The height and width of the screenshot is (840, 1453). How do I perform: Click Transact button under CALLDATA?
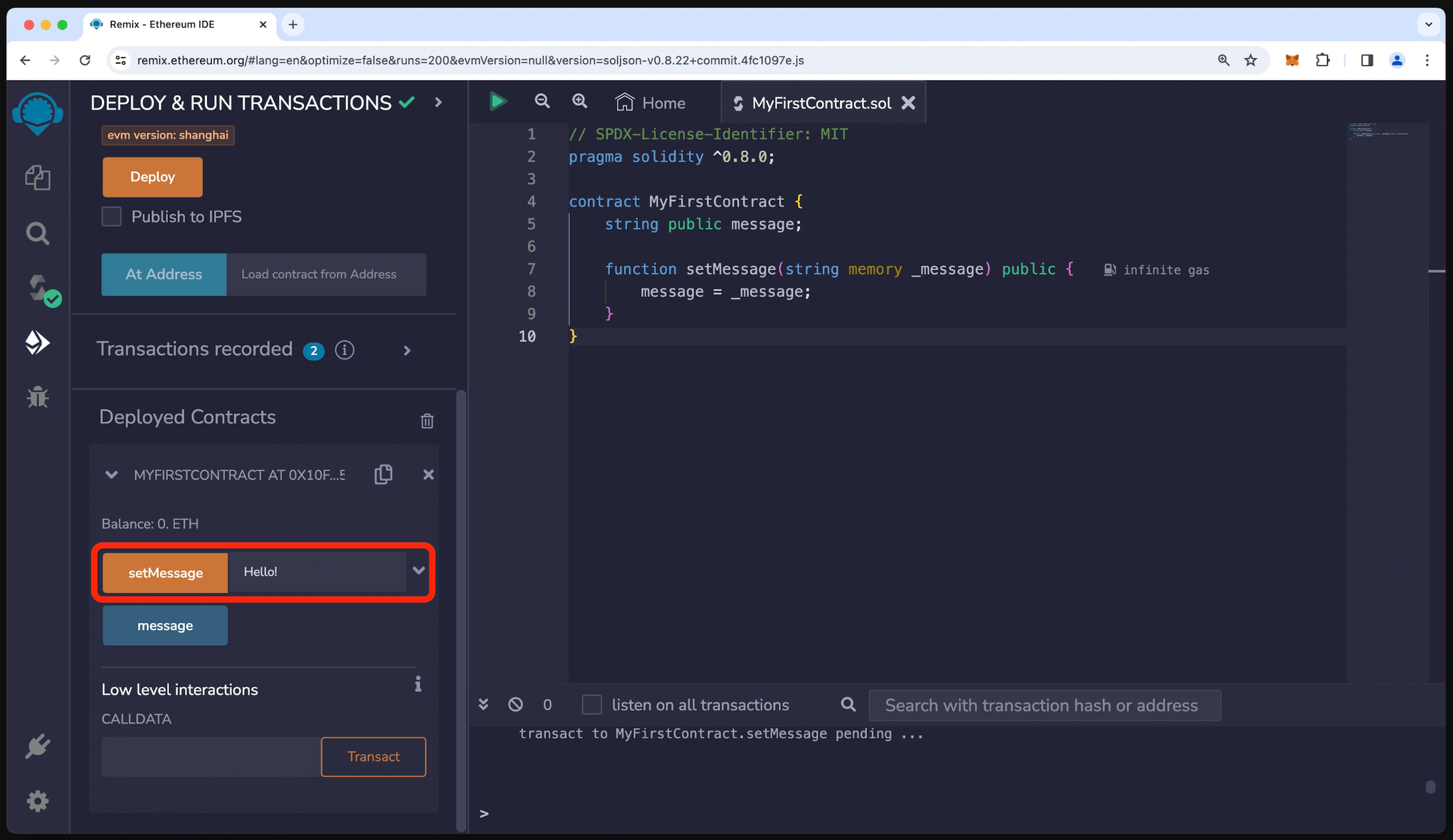pyautogui.click(x=373, y=756)
